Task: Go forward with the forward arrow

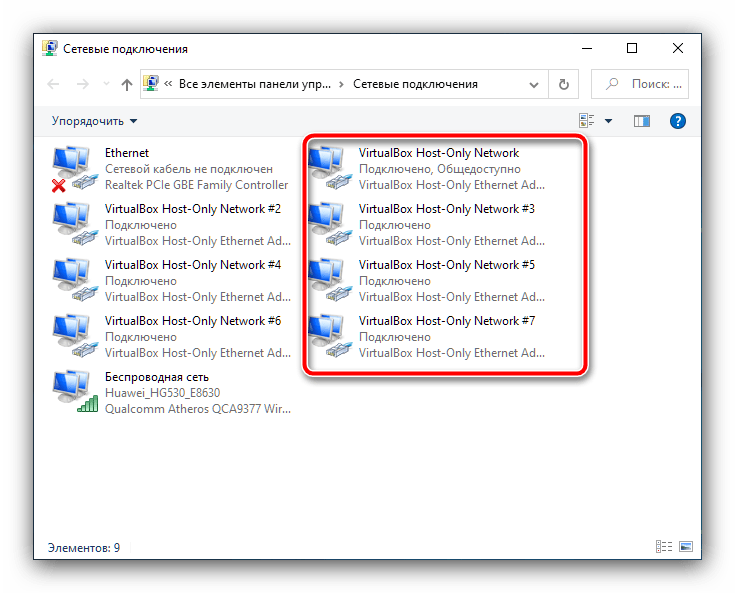Action: pyautogui.click(x=82, y=84)
